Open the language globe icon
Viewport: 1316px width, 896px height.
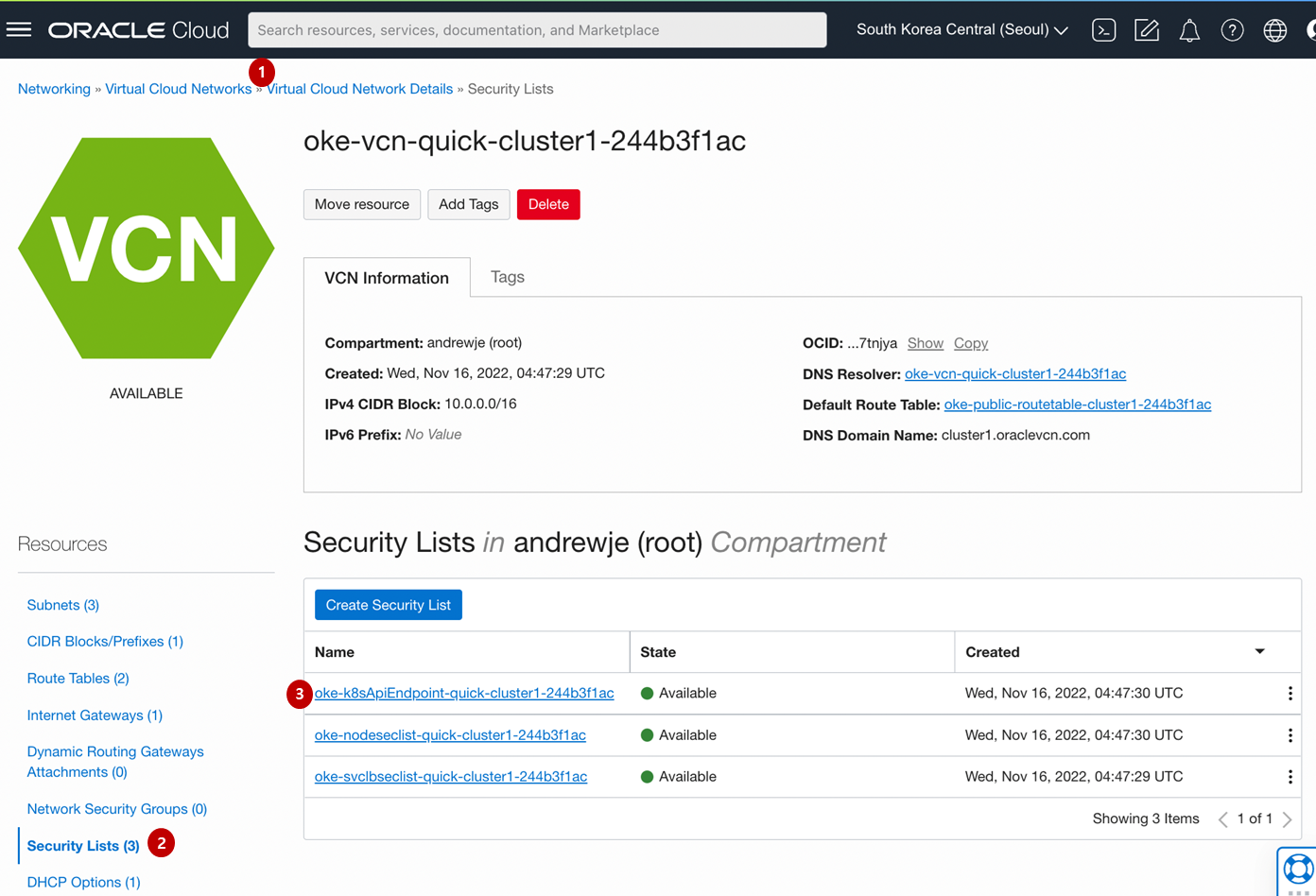click(1275, 30)
